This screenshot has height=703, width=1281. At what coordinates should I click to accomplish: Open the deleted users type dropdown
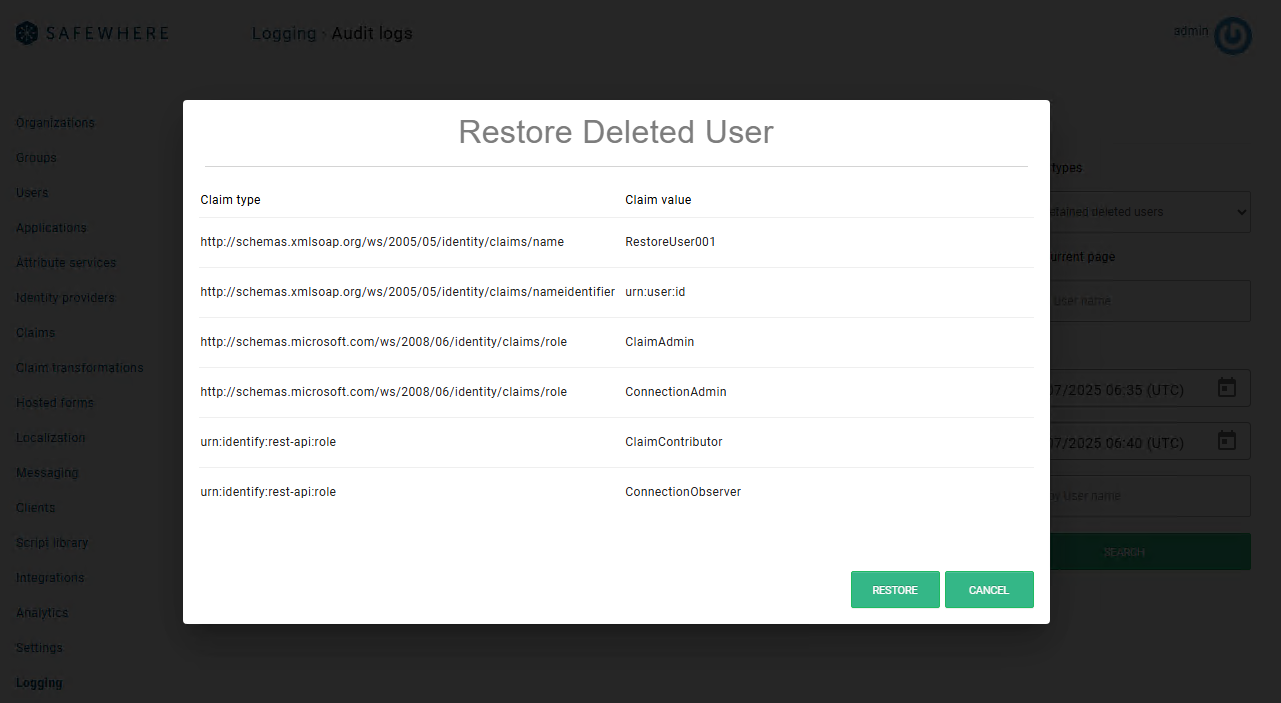pos(1150,212)
